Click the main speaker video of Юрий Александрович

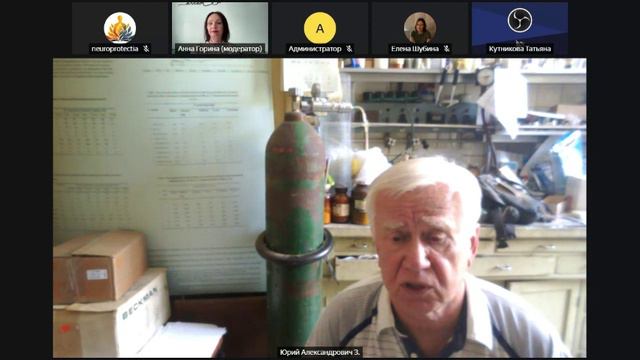[x=320, y=208]
